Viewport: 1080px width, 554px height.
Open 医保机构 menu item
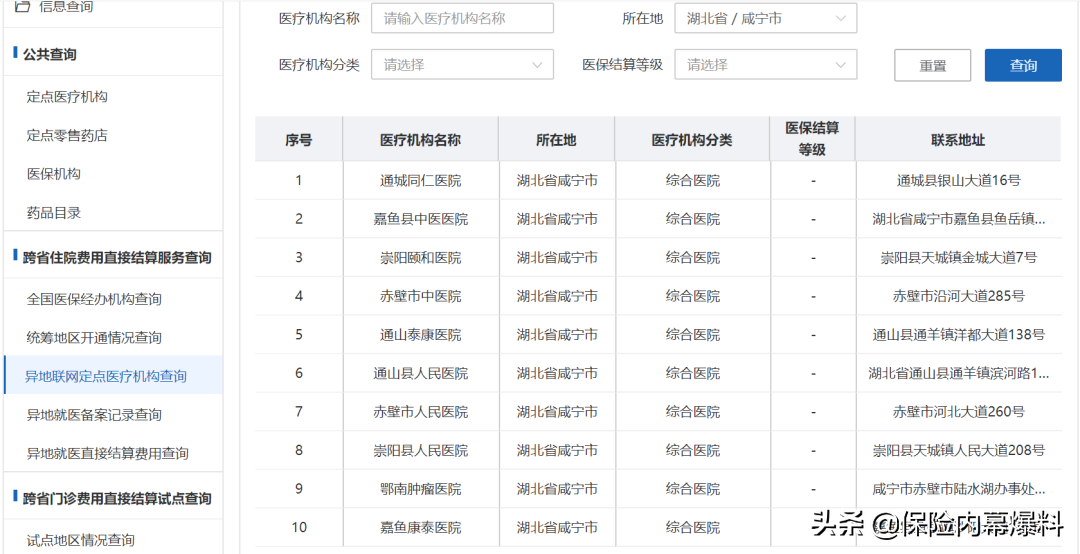(x=54, y=174)
